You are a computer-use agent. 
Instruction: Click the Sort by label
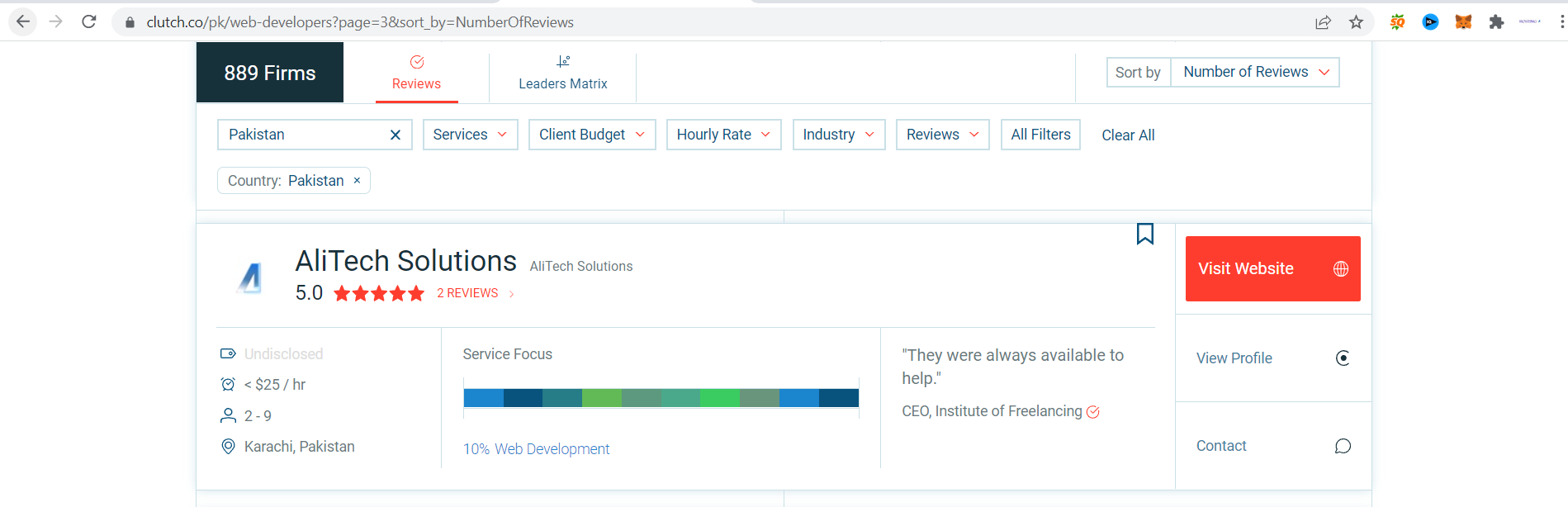click(1138, 73)
